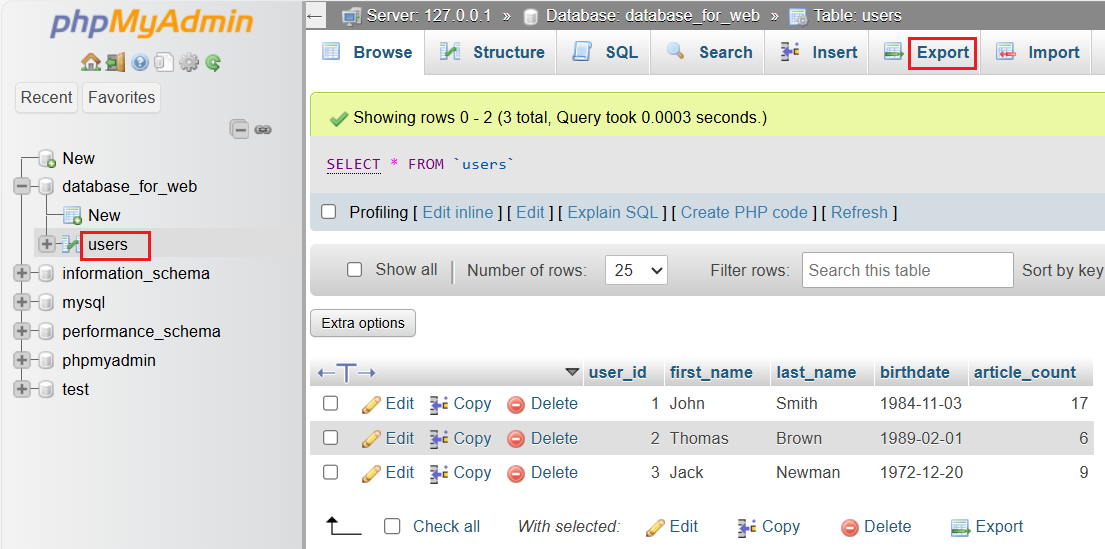Open the phpMyAdmin documentation question-mark icon
Screen dimensions: 1105x549
[x=140, y=63]
